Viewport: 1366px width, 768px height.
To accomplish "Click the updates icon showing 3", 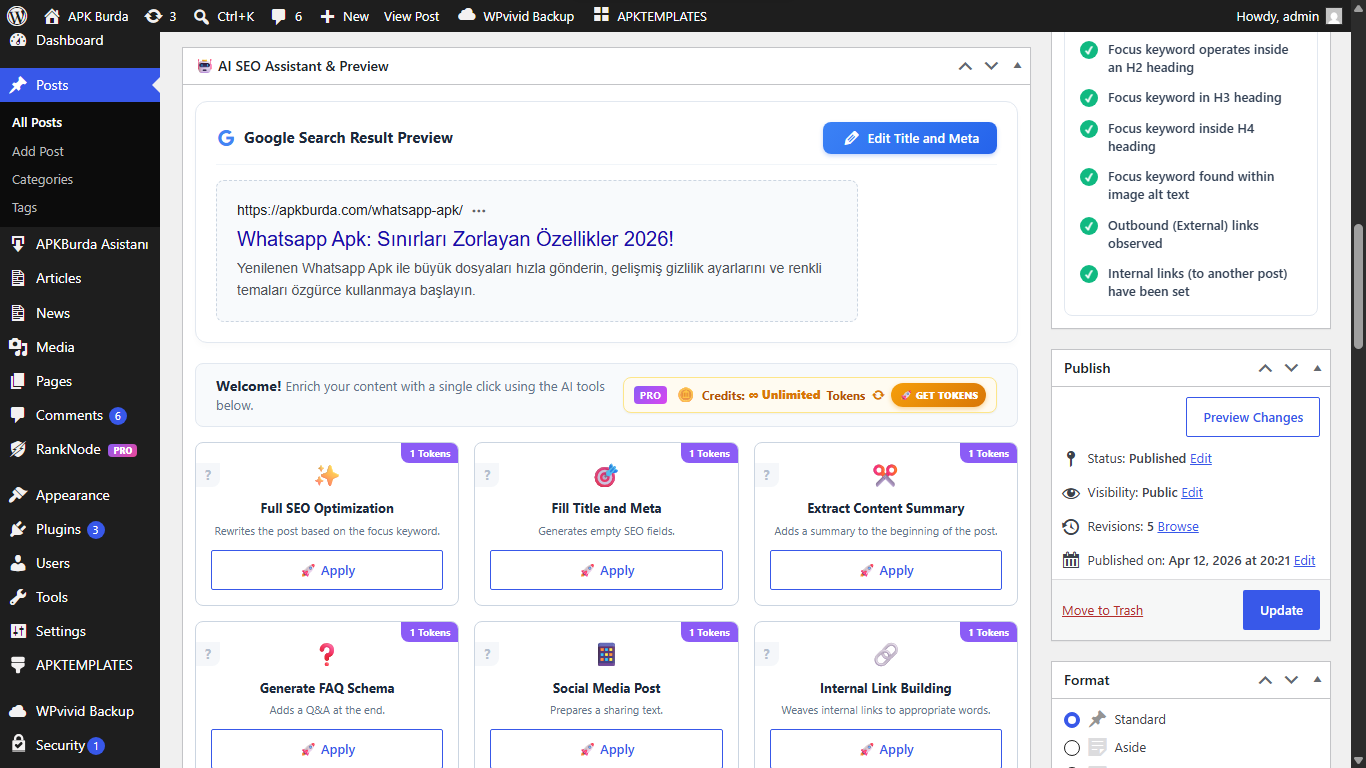I will pyautogui.click(x=160, y=16).
